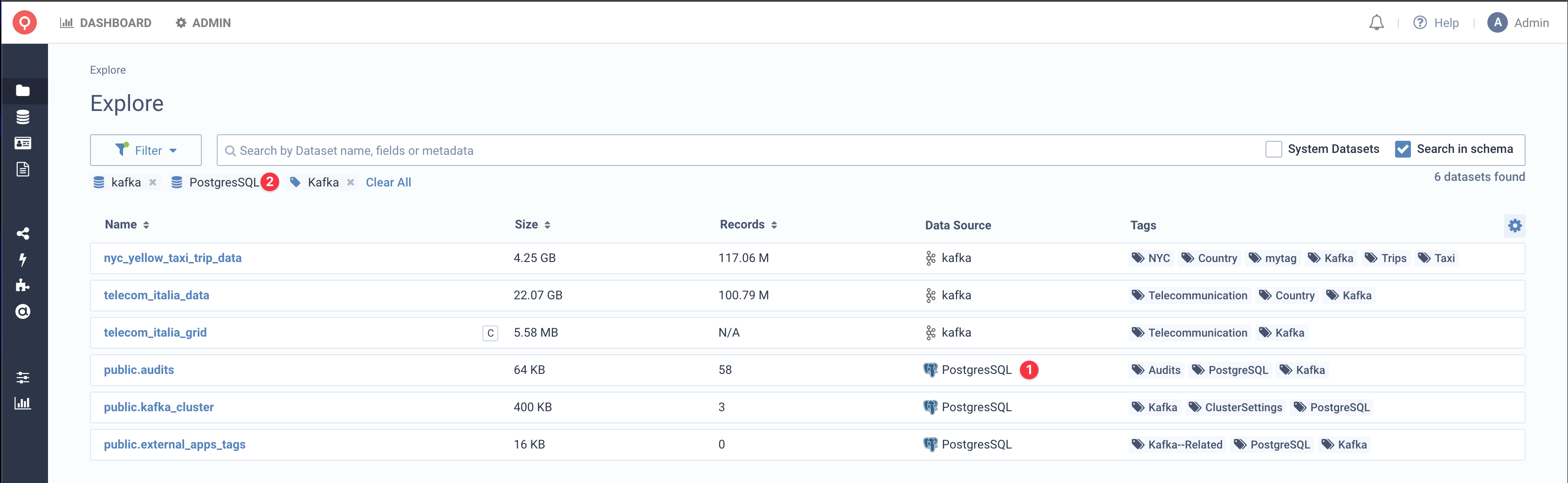Click the Help question mark icon
This screenshot has height=483, width=1568.
(x=1419, y=22)
